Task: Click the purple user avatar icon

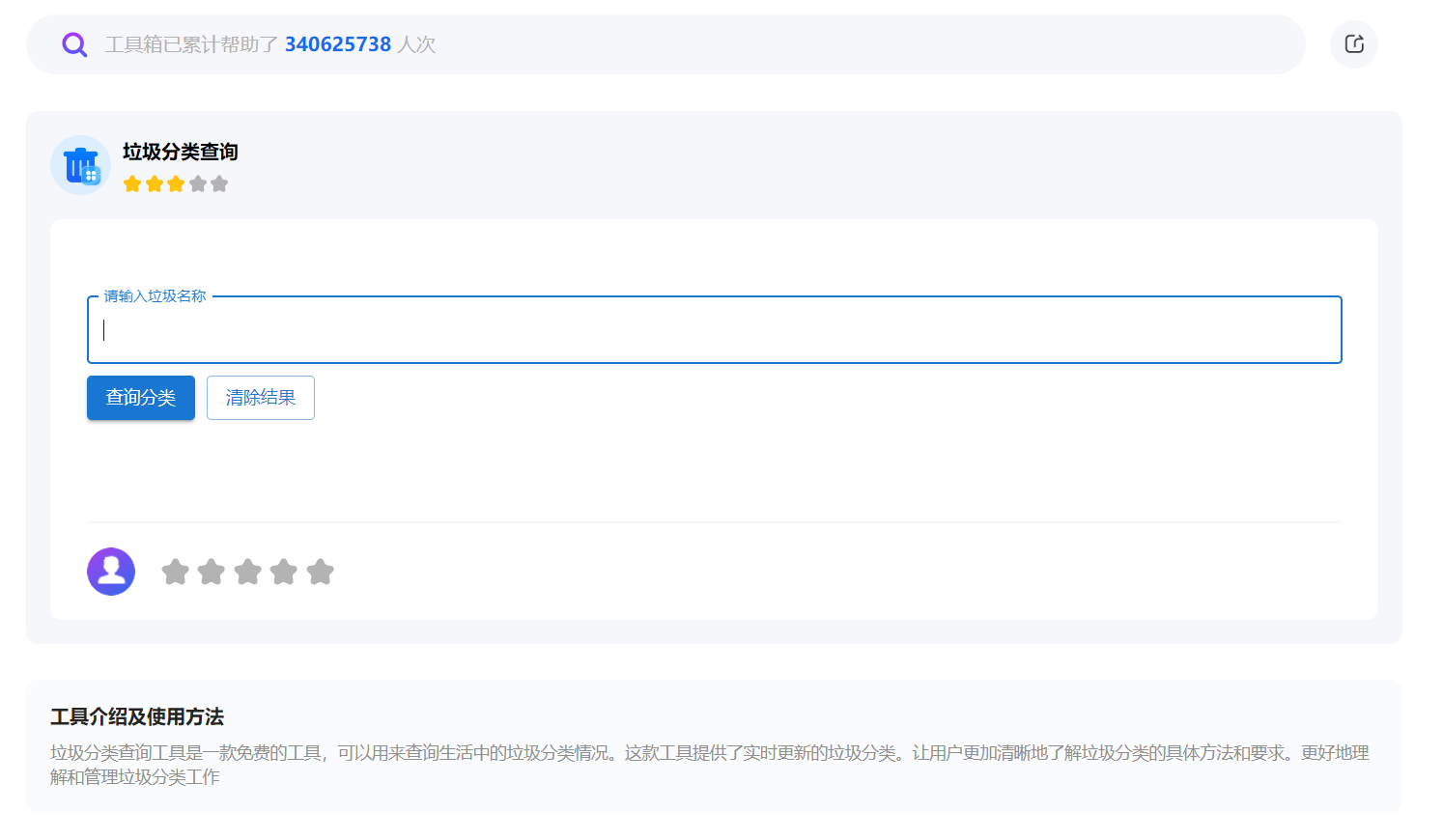Action: (111, 572)
